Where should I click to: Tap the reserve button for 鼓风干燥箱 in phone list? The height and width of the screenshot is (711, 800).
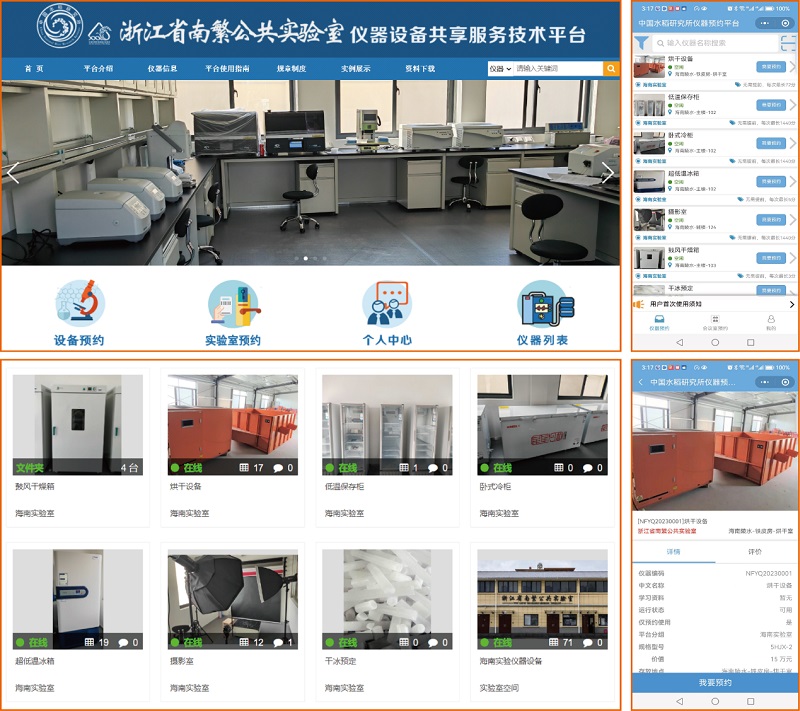click(770, 258)
